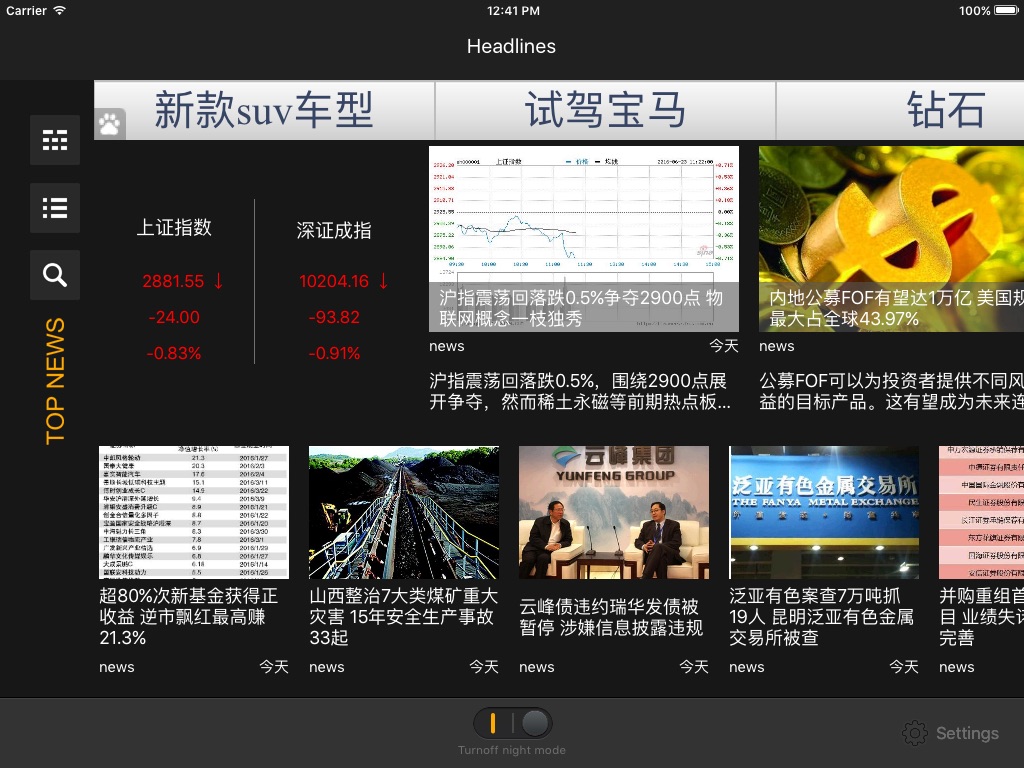Open article 泛亚有色案查7万吨抓19人
1024x768 pixels.
[822, 616]
